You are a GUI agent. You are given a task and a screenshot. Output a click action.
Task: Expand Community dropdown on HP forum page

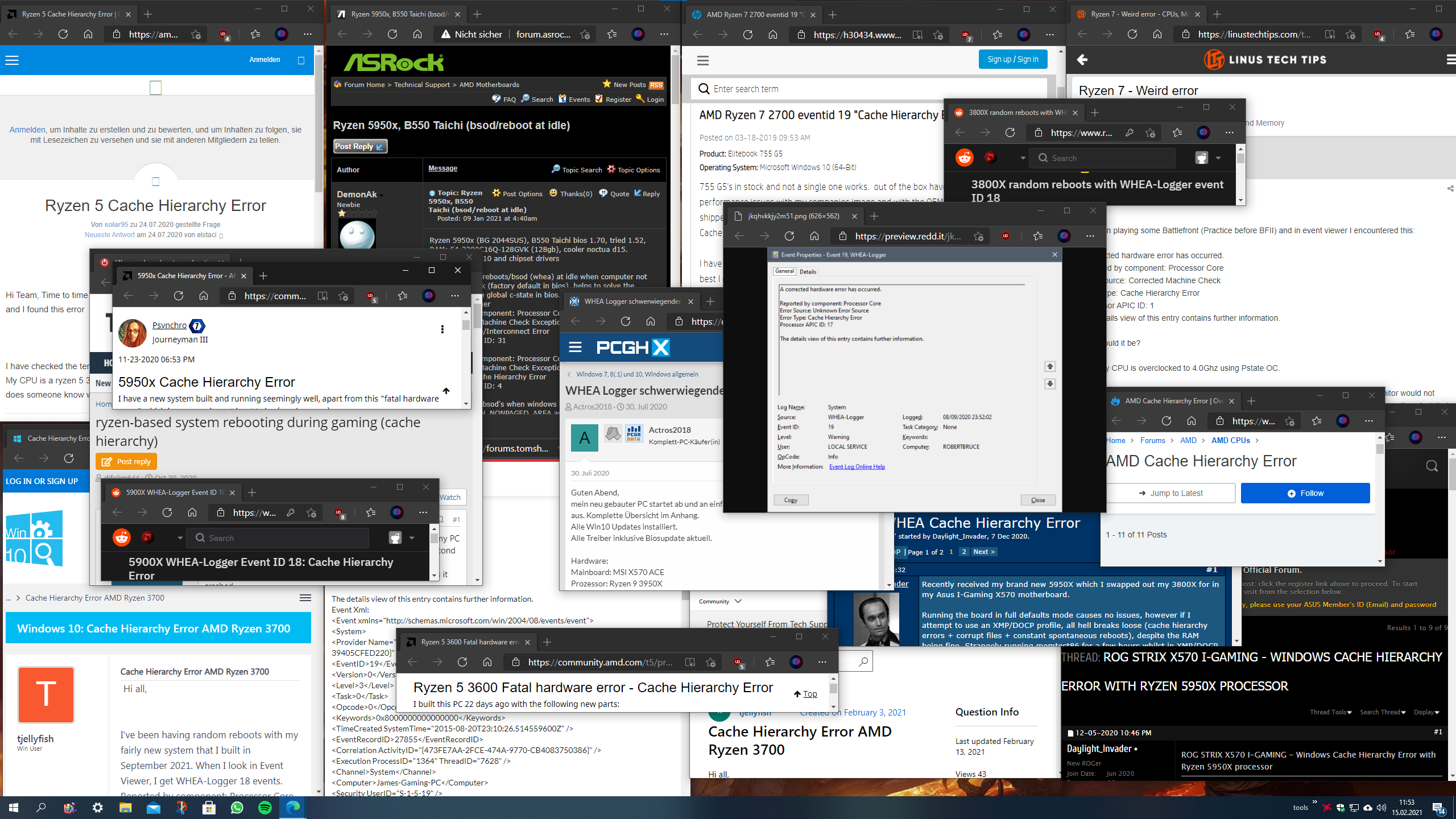720,601
